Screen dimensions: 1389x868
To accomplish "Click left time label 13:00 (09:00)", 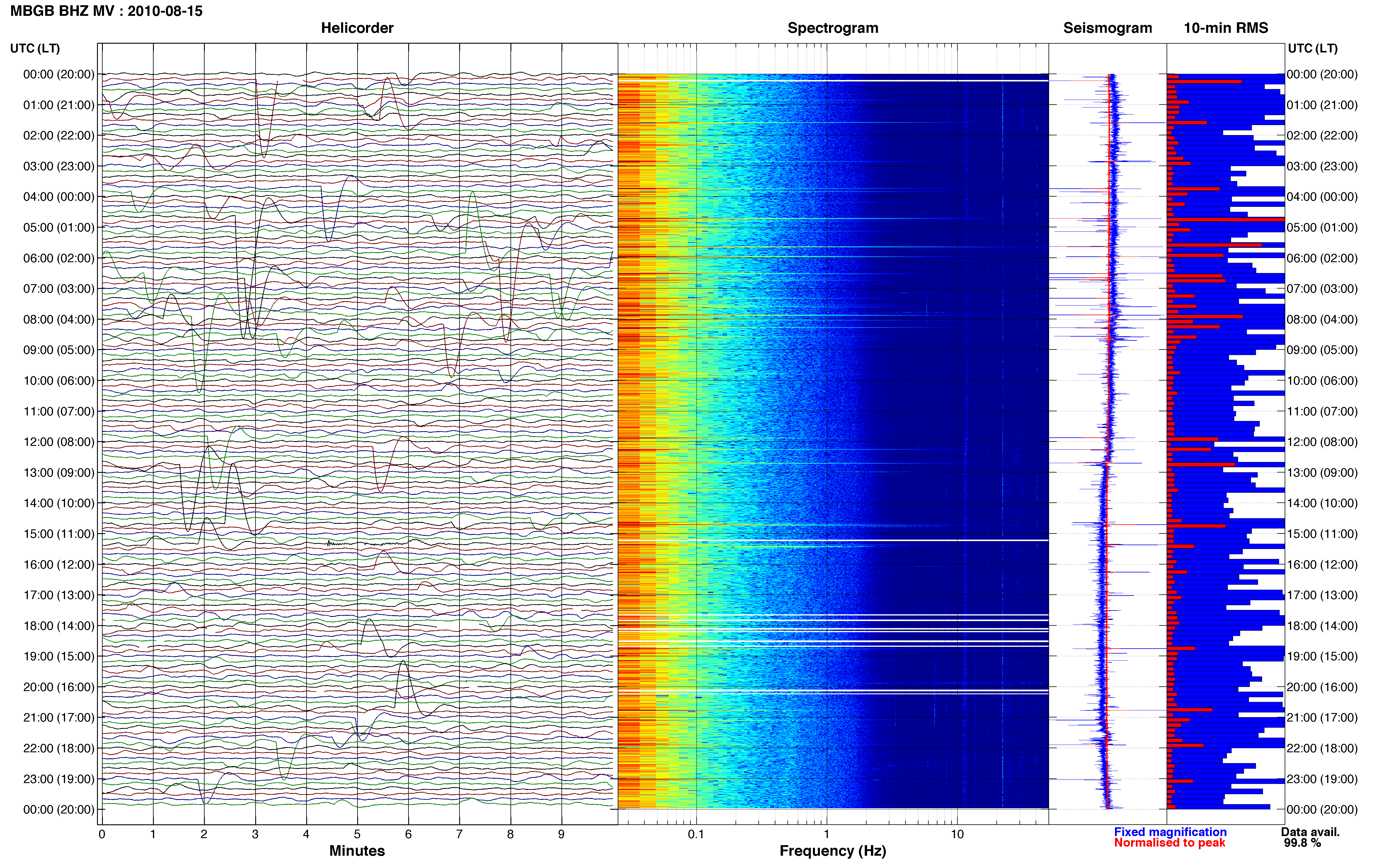I will pos(59,473).
